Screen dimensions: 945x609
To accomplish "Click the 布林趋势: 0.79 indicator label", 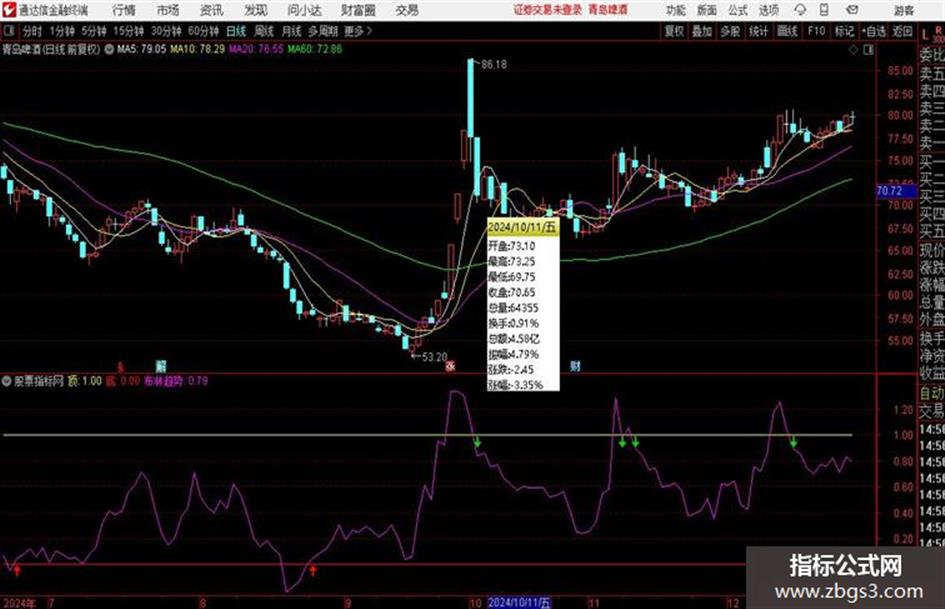I will 176,381.
